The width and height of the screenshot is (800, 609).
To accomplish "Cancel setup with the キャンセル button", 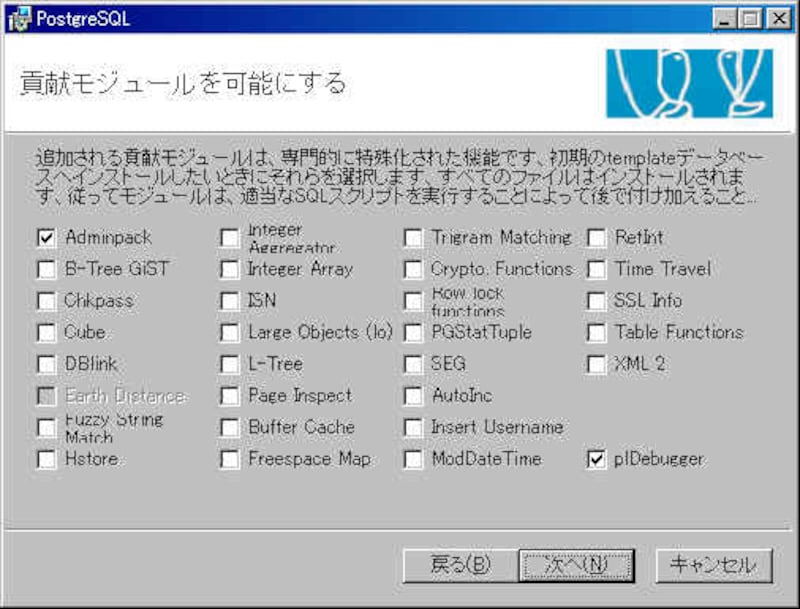I will click(714, 565).
